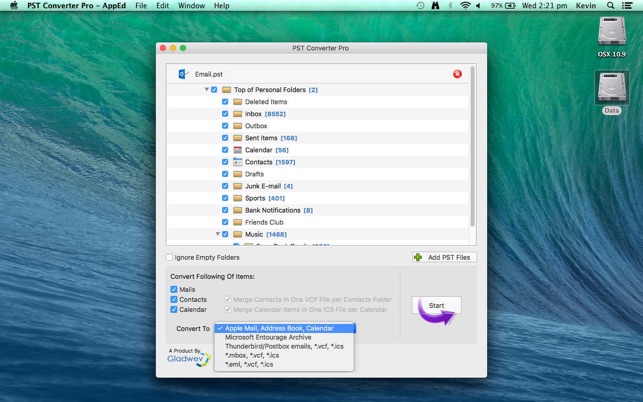Open the Window menu
Image resolution: width=643 pixels, height=402 pixels.
pos(191,6)
